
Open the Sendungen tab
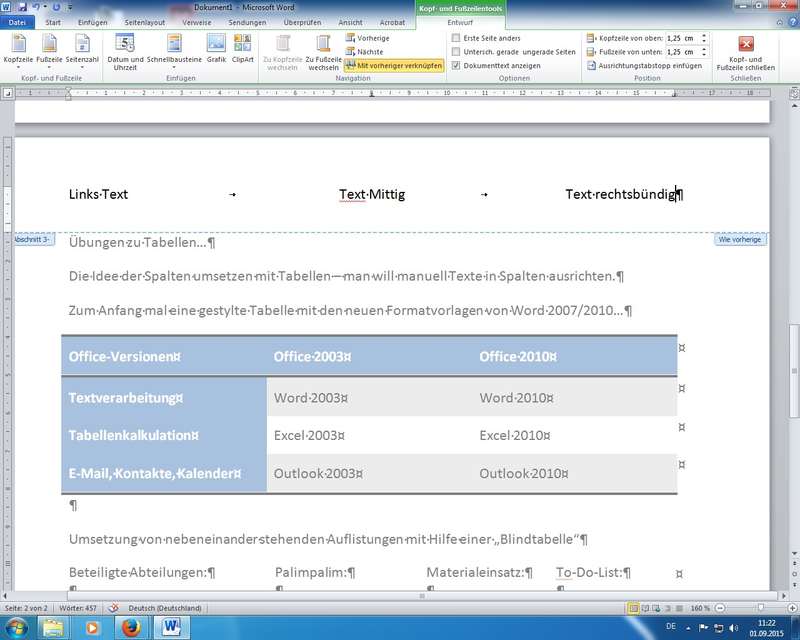(247, 22)
